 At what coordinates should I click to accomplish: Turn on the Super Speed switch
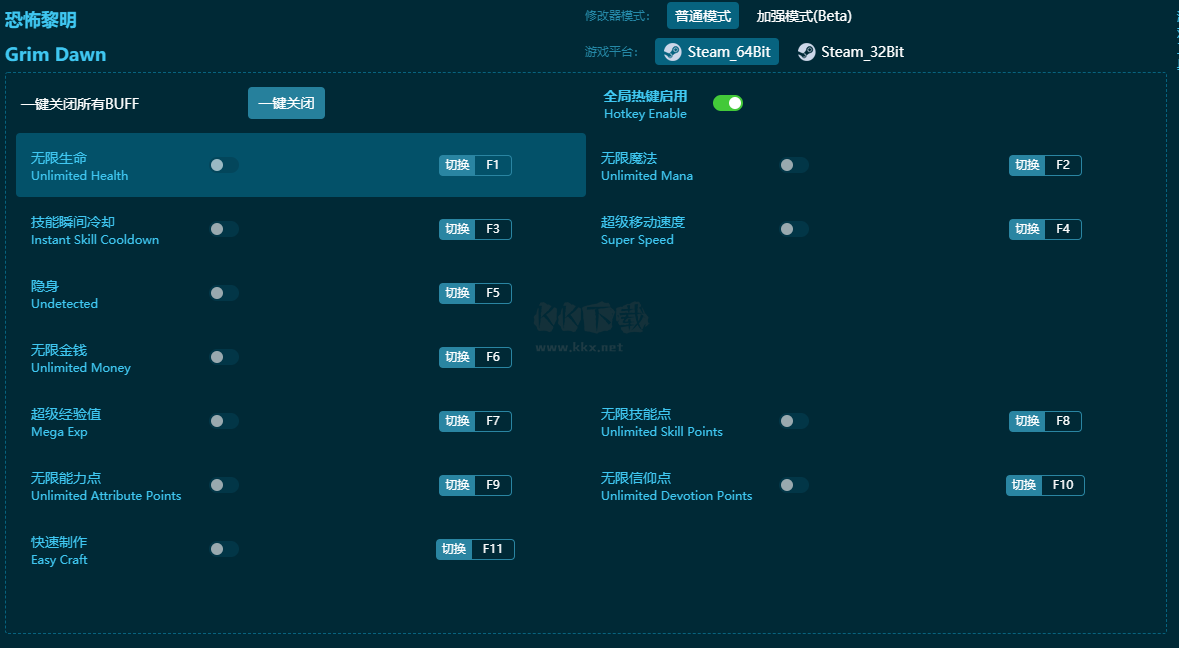pos(794,229)
